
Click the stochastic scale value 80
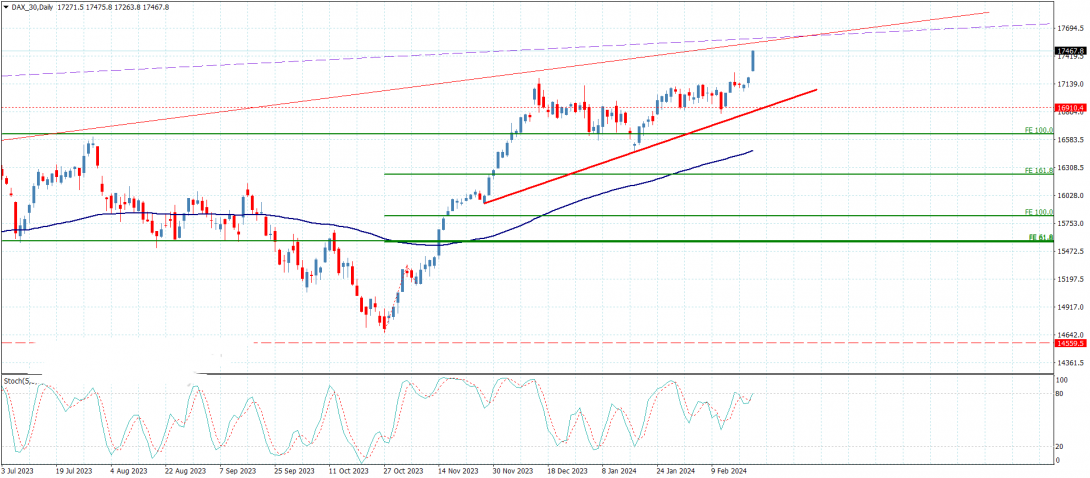[x=1060, y=394]
